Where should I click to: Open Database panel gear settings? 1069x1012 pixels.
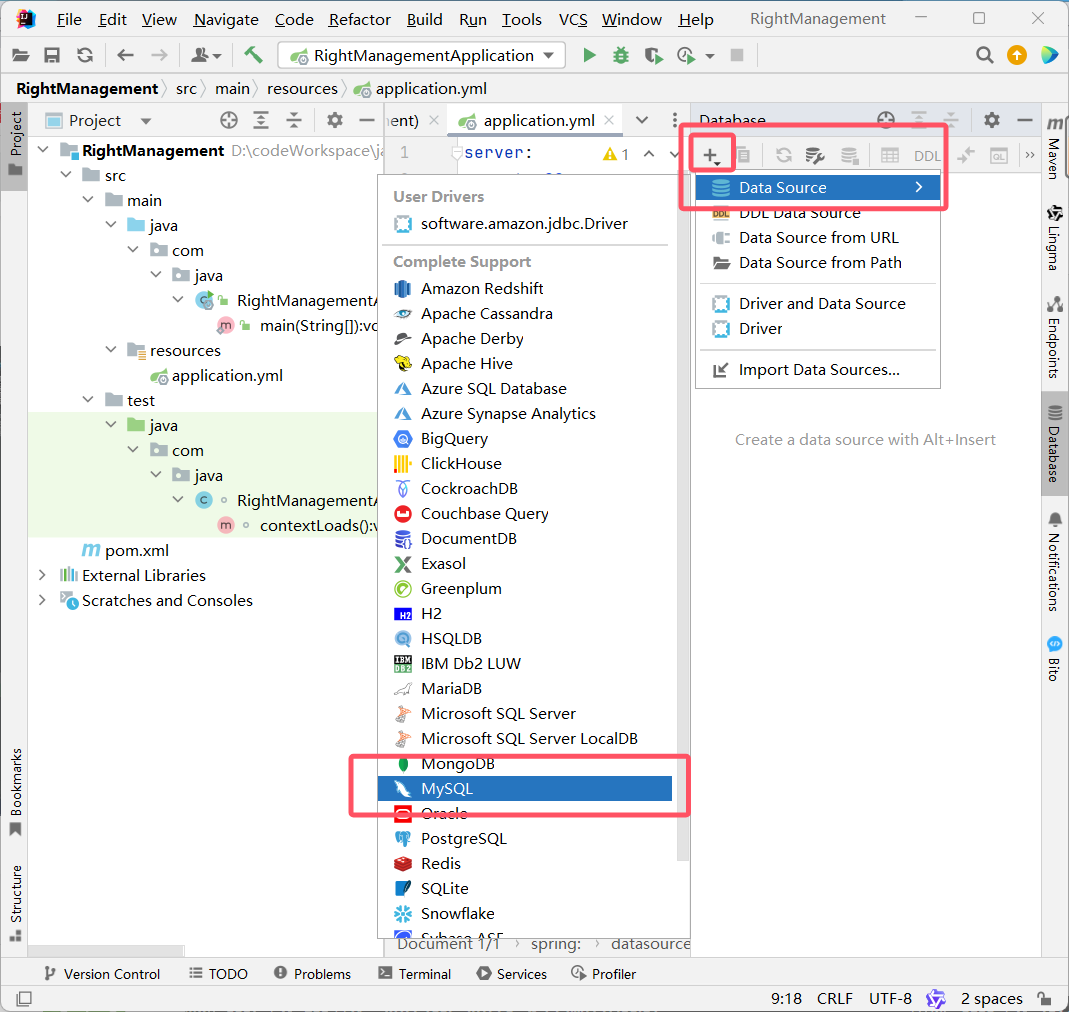[x=991, y=121]
